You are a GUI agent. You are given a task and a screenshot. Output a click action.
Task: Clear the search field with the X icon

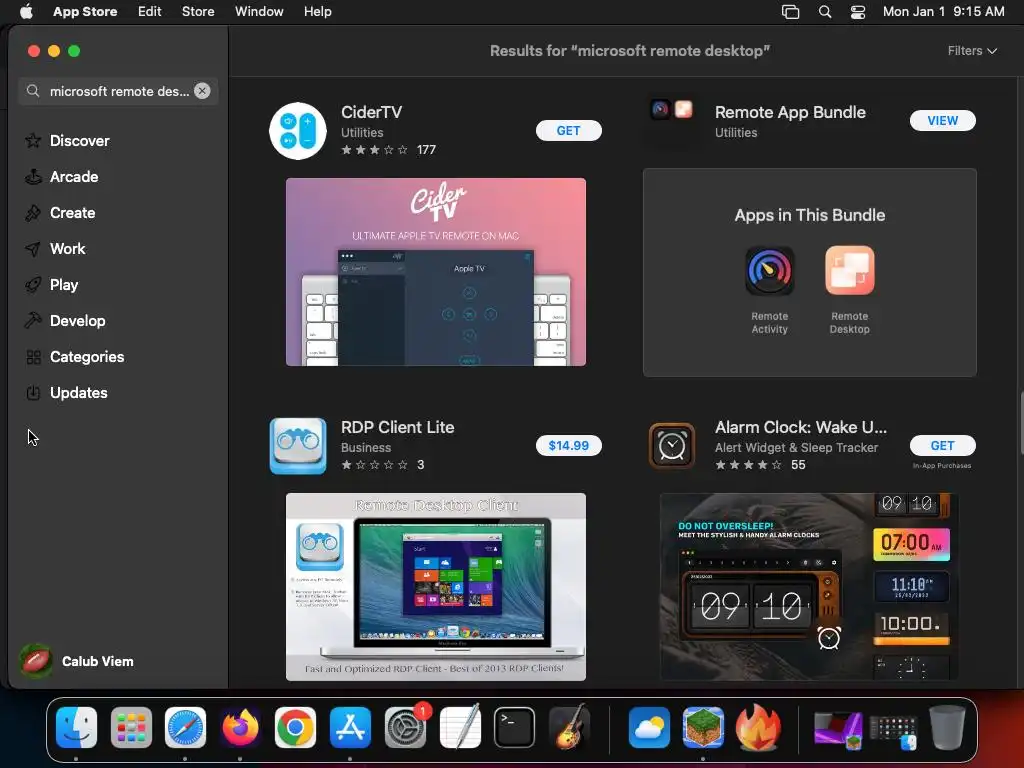(202, 91)
